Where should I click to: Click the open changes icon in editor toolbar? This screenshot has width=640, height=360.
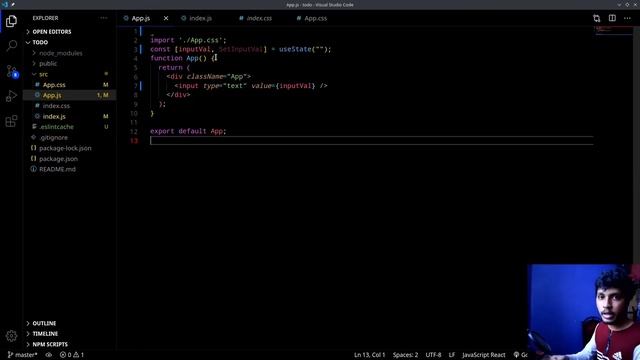(596, 18)
